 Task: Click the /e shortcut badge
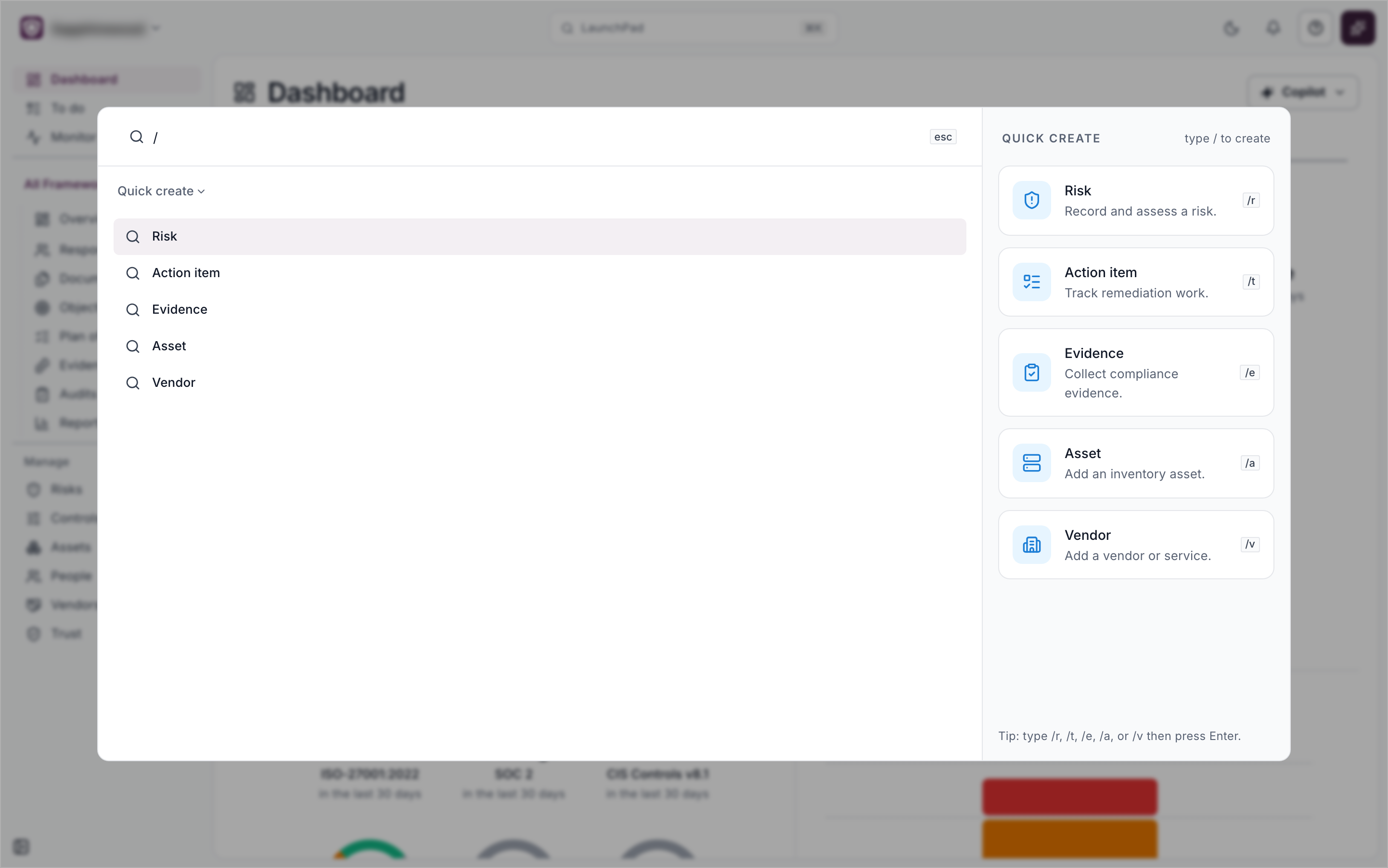pos(1249,372)
